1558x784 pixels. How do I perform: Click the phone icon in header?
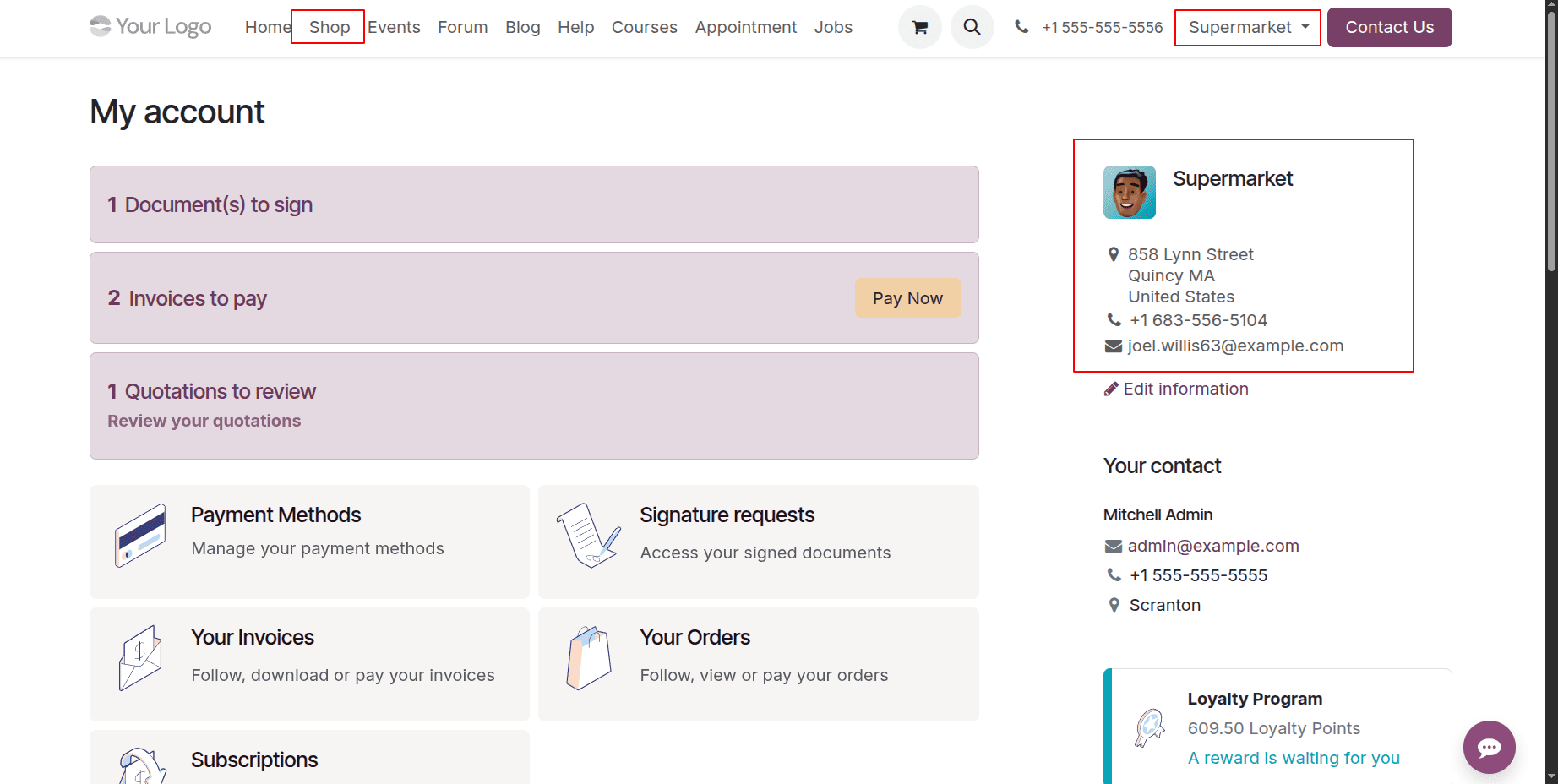(x=1021, y=27)
